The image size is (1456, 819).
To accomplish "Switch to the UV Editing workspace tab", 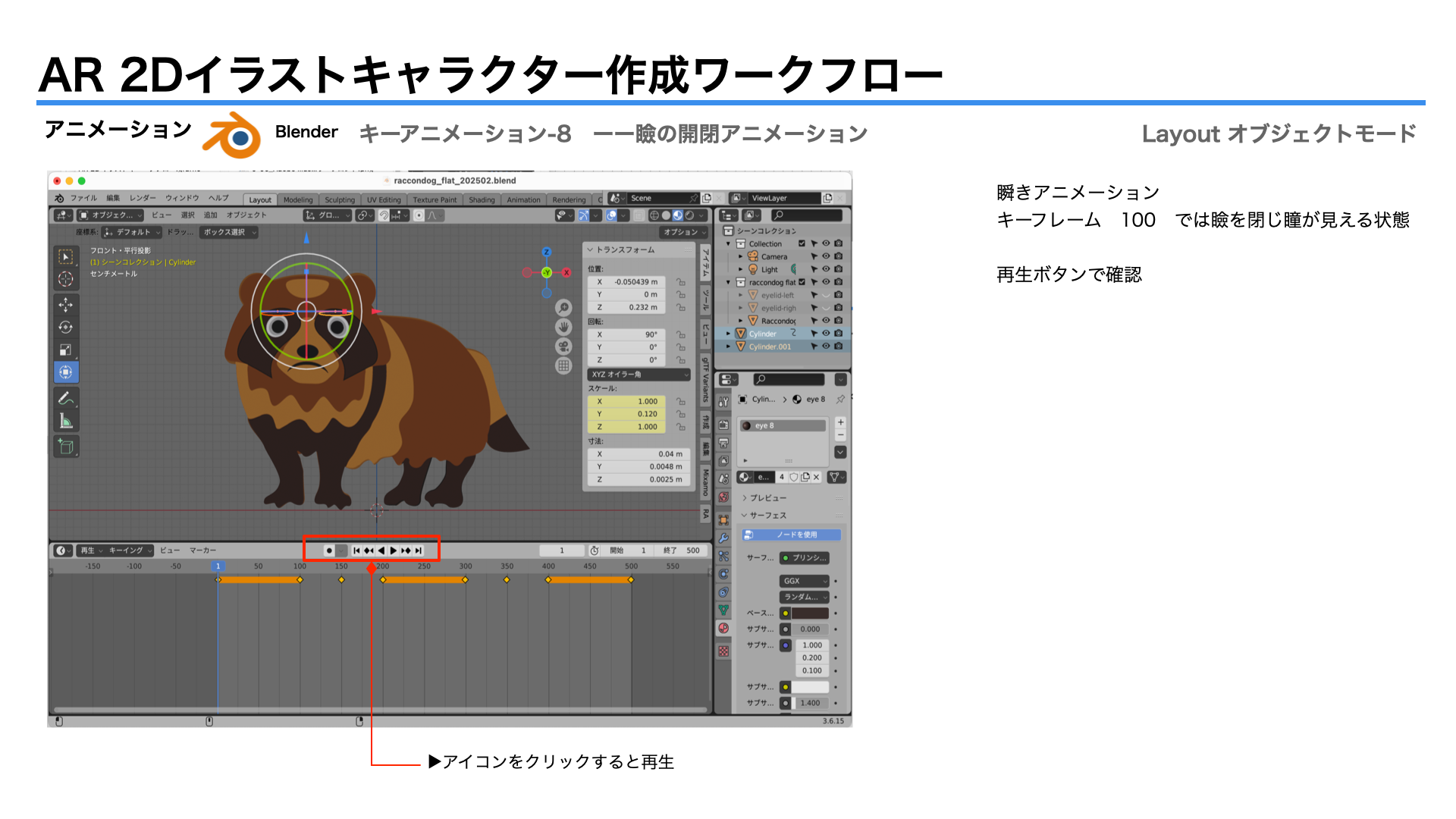I will point(384,200).
